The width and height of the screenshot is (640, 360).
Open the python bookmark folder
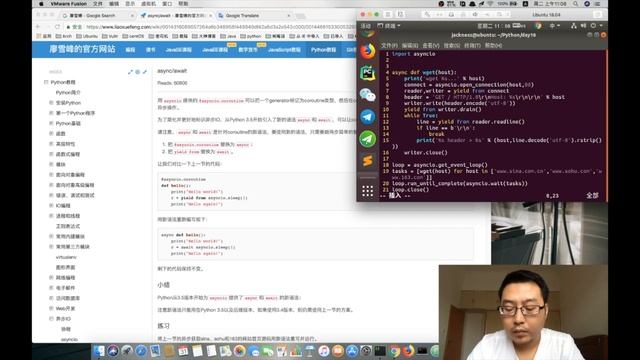click(x=251, y=36)
